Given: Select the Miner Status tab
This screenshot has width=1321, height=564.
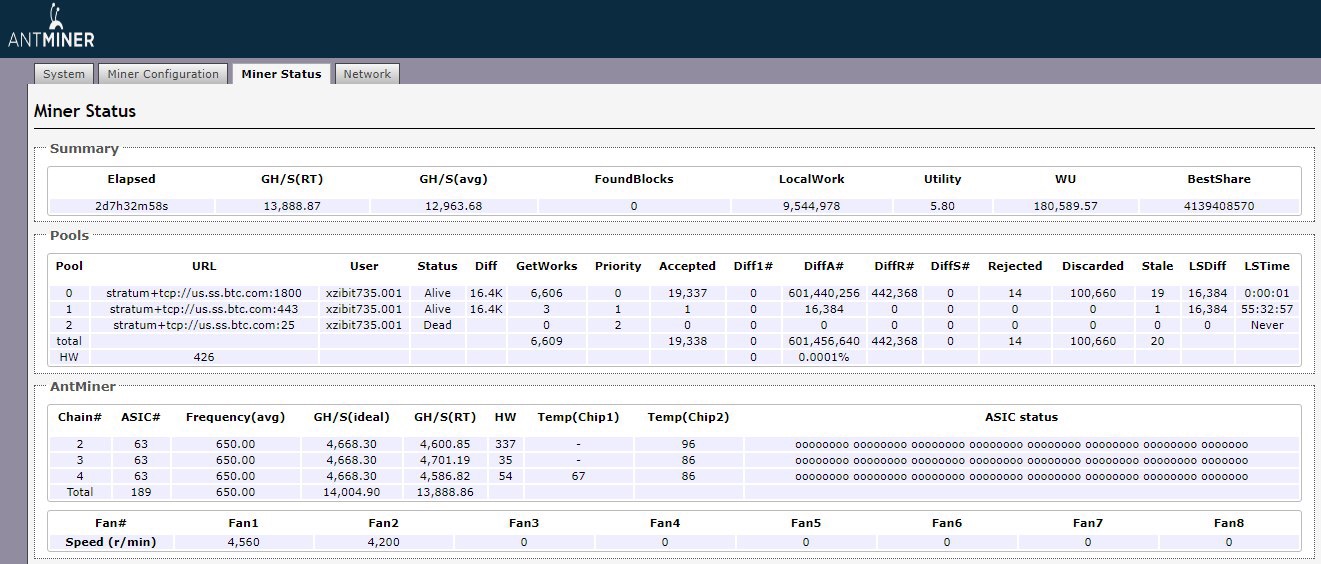Looking at the screenshot, I should 281,74.
